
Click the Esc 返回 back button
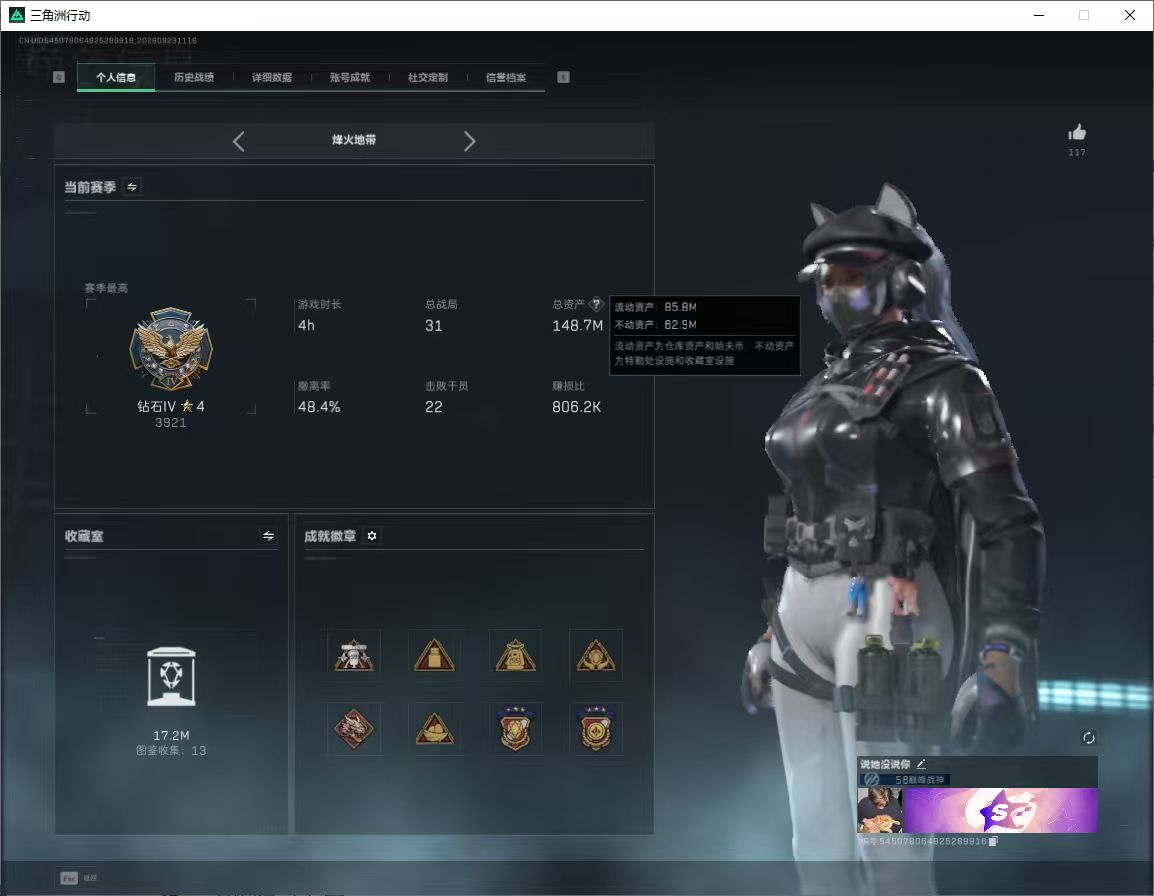click(79, 878)
